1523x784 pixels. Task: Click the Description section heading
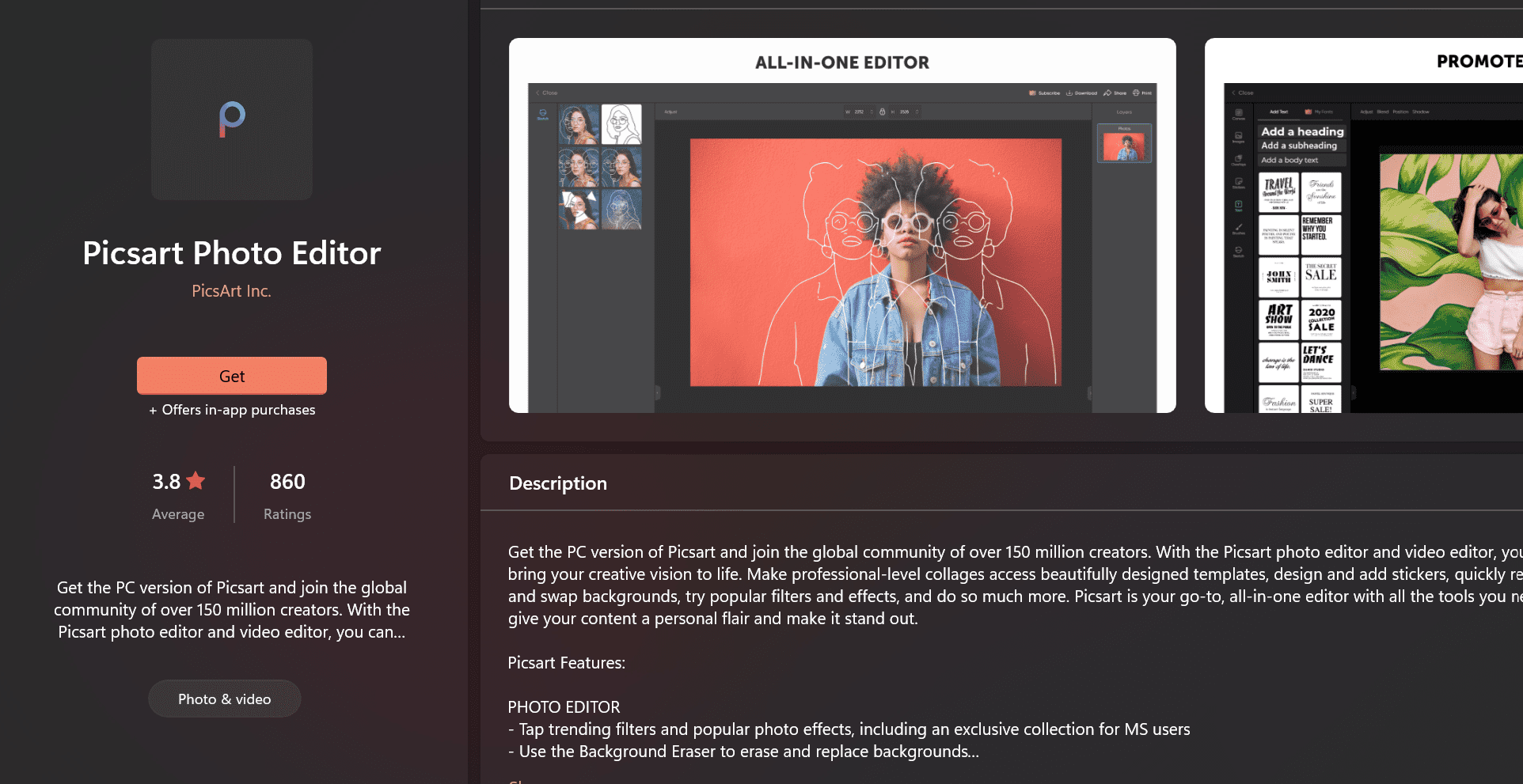click(x=558, y=483)
